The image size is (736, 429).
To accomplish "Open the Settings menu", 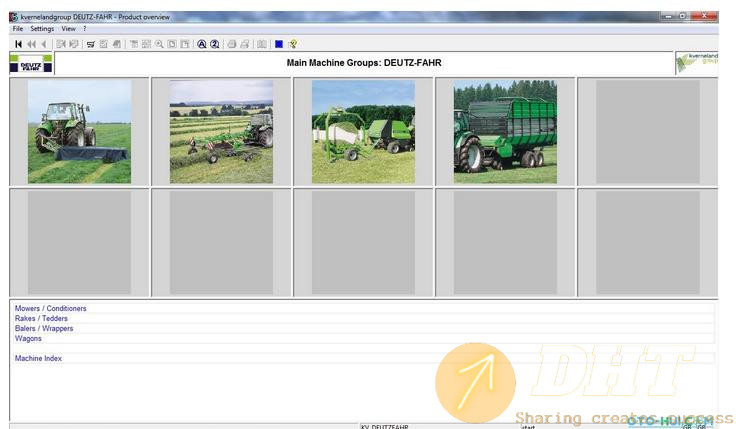I will pyautogui.click(x=42, y=29).
